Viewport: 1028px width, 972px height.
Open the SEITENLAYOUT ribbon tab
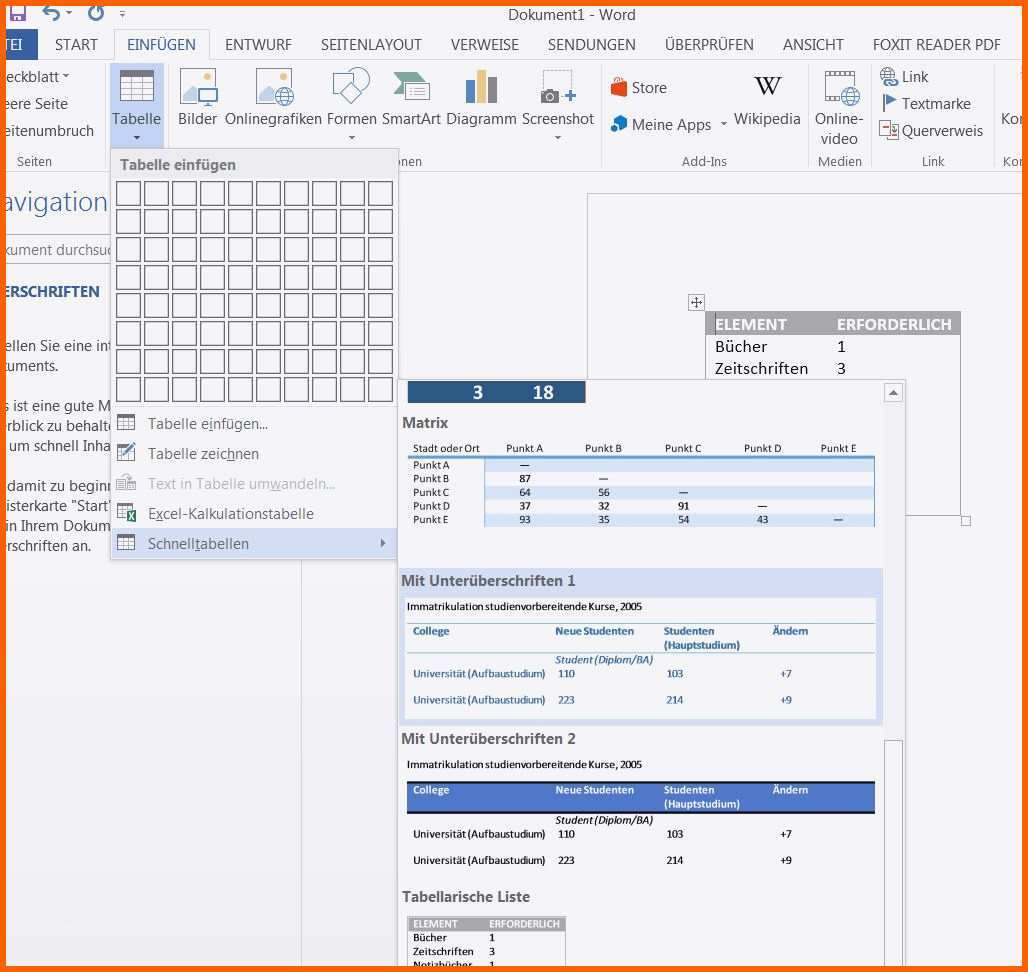(371, 45)
